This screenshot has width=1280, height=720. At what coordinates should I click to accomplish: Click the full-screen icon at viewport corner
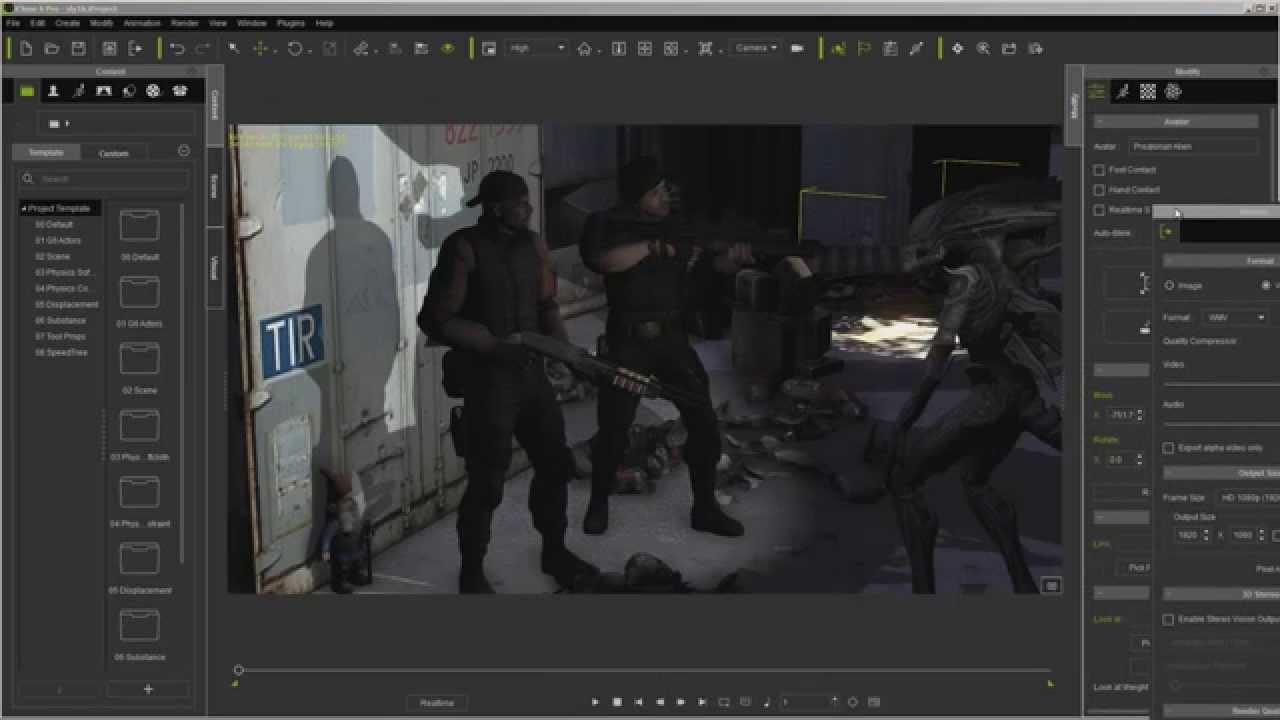click(1050, 585)
